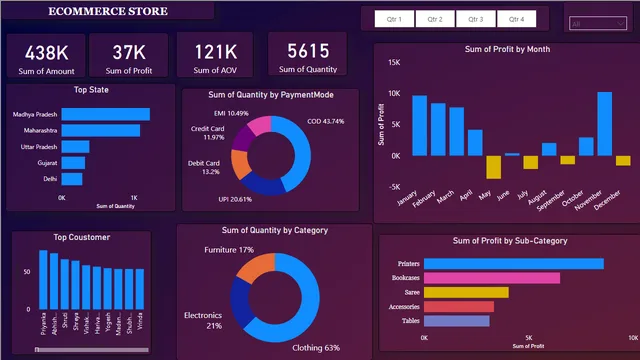Image resolution: width=640 pixels, height=360 pixels.
Task: Click the yellow Saree bar
Action: pyautogui.click(x=467, y=292)
